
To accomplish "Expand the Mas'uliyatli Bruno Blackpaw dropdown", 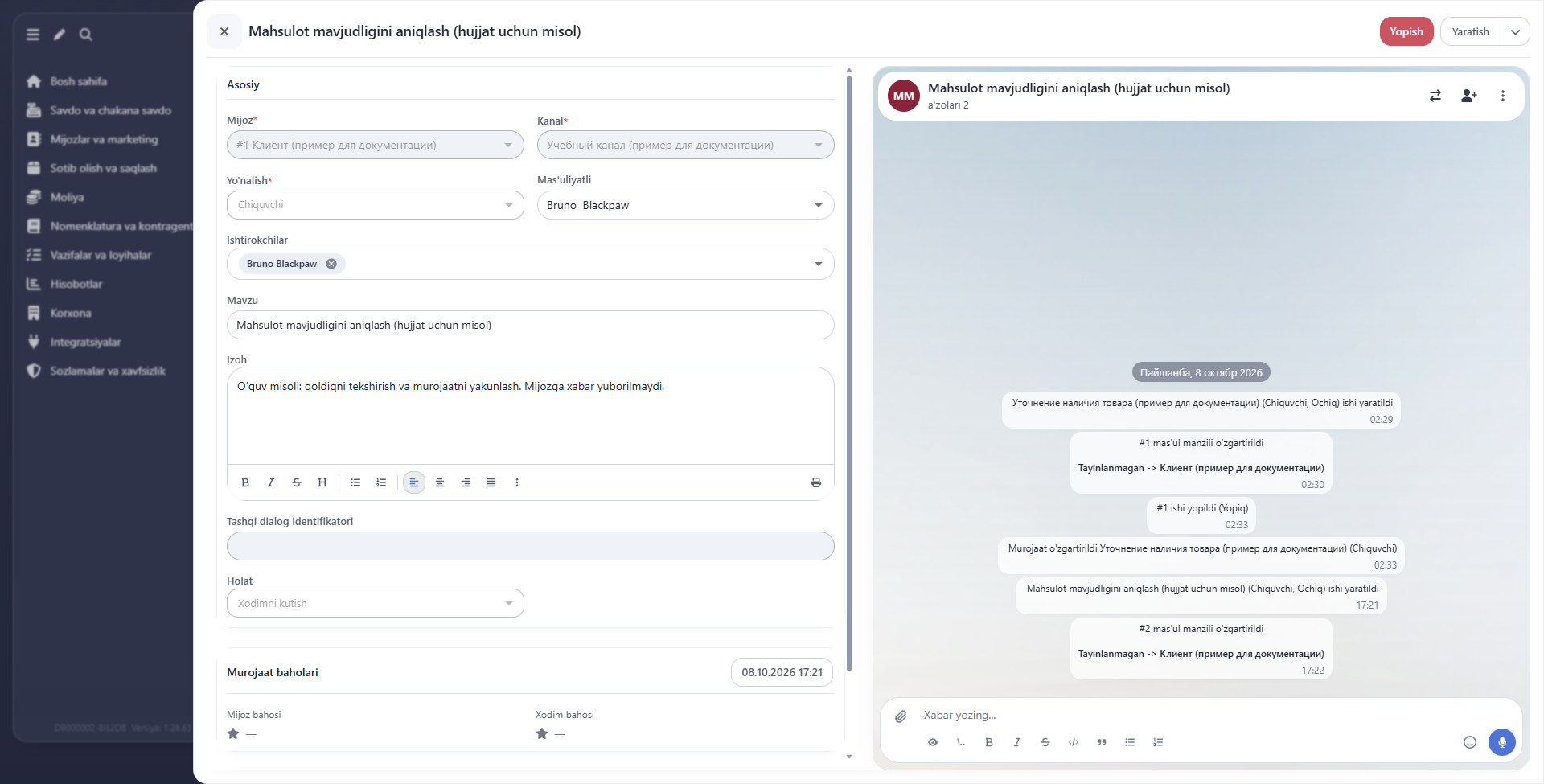I will coord(686,205).
